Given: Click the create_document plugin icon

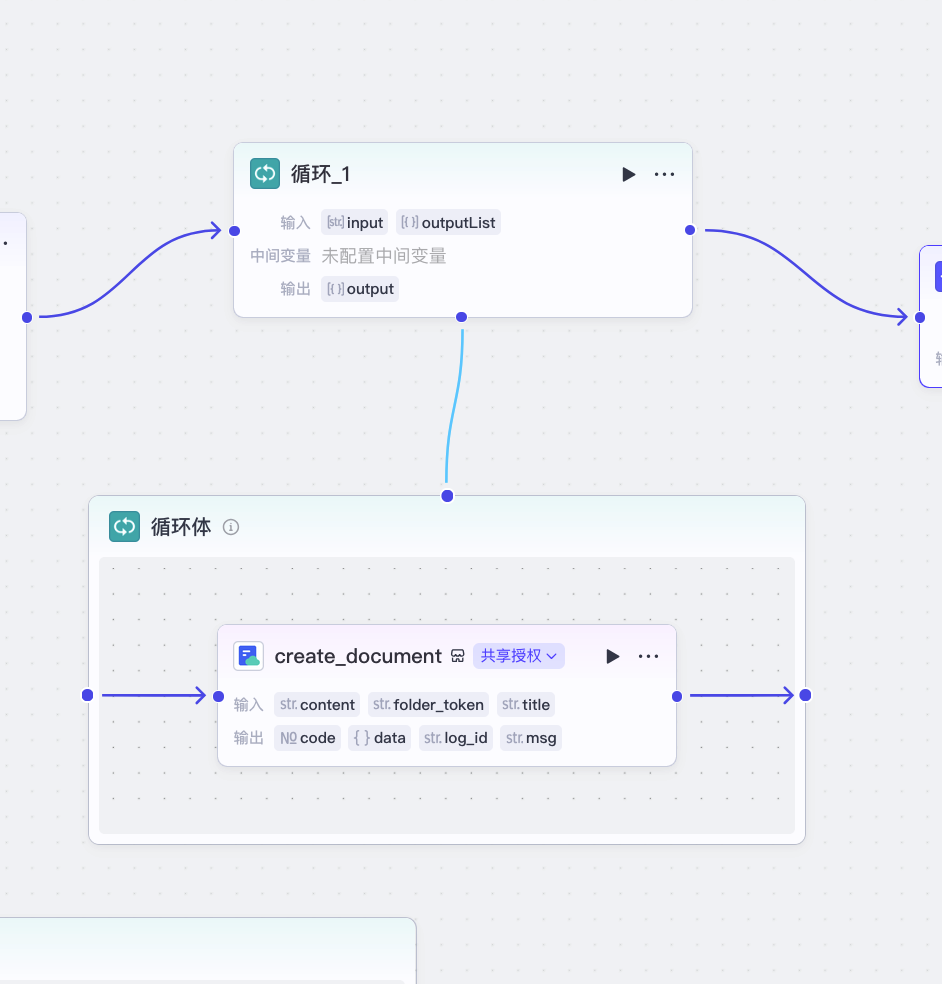Looking at the screenshot, I should pos(249,656).
